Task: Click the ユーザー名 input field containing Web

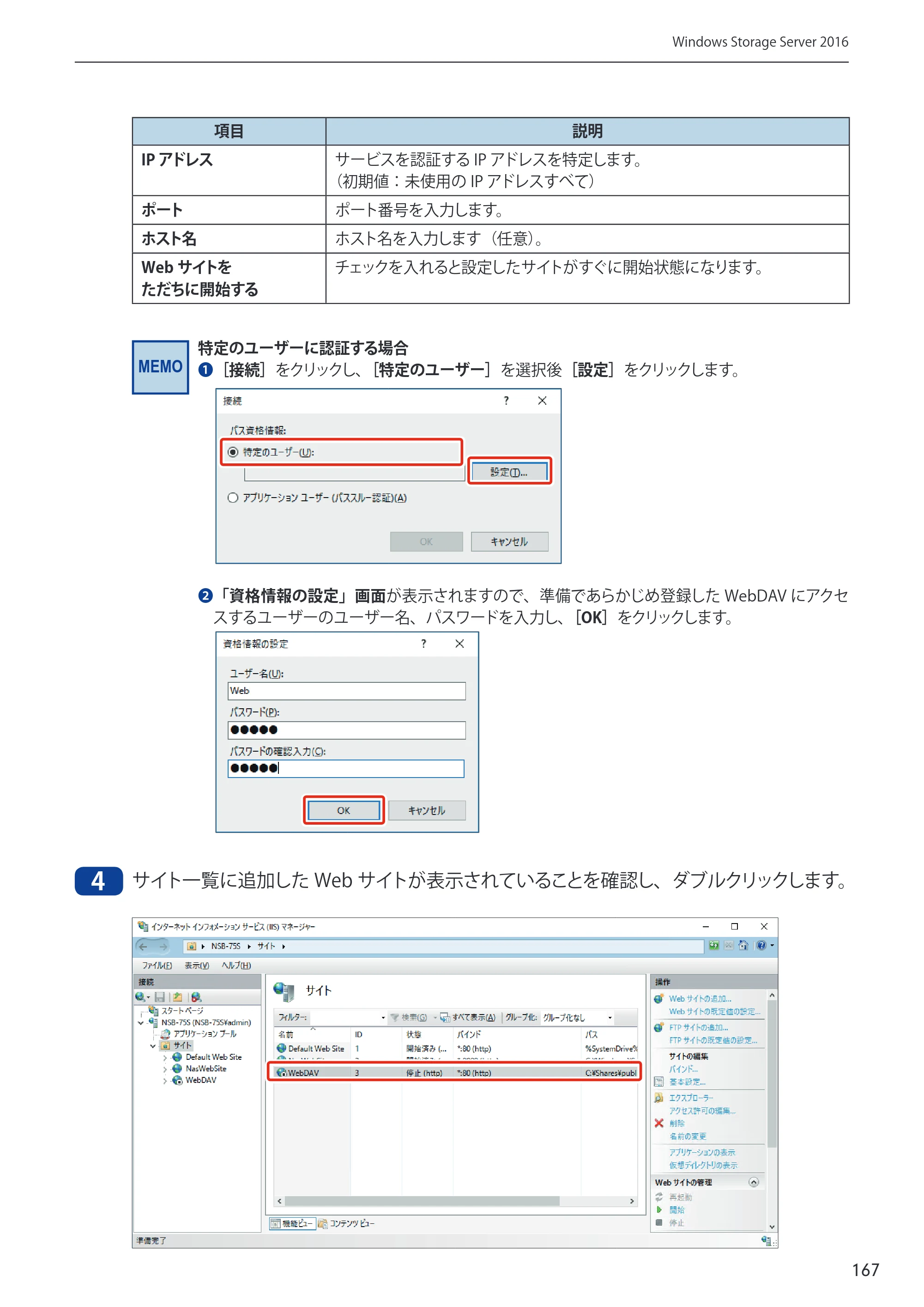Action: click(346, 691)
